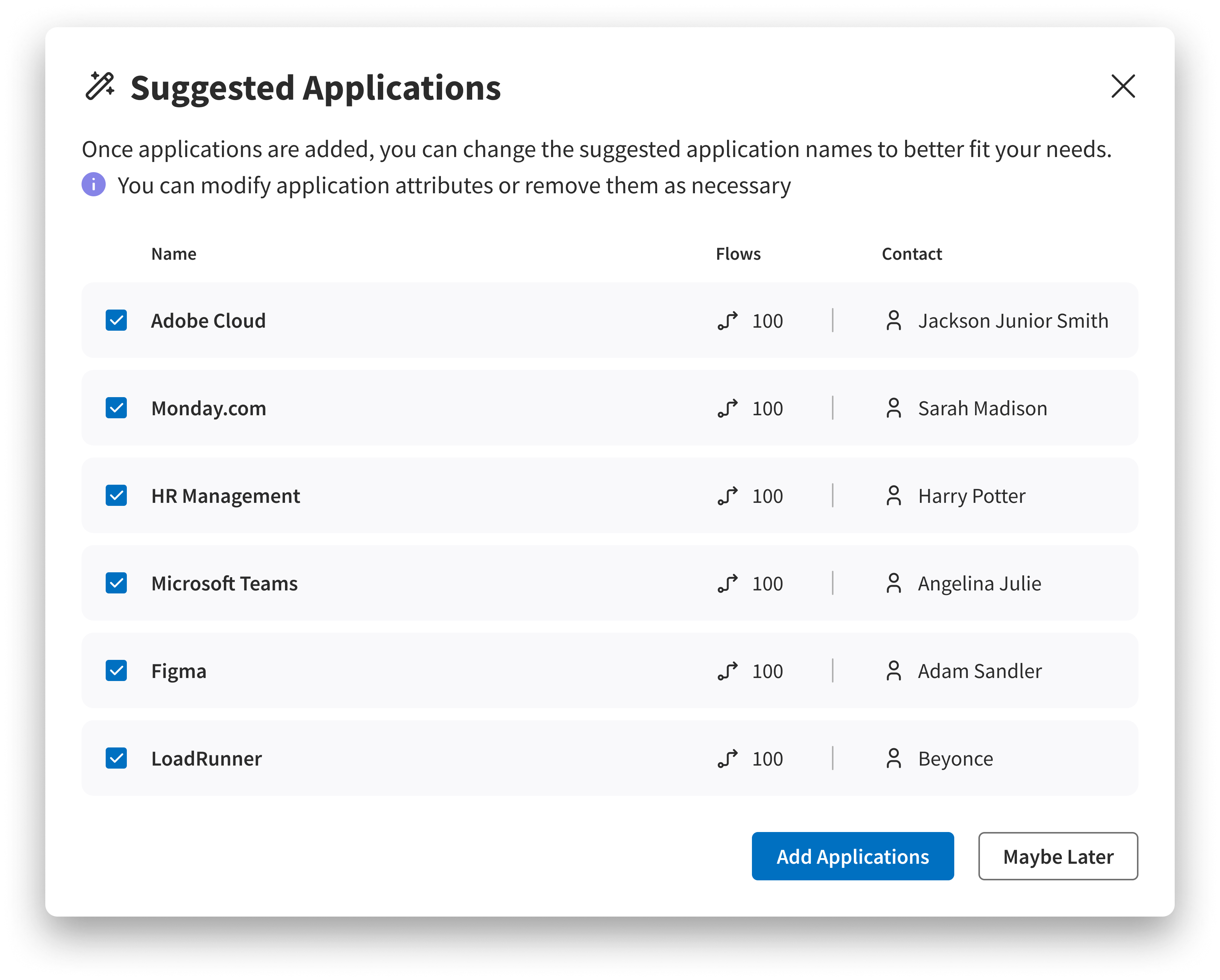Click the person icon next to Sarah Madison
Image resolution: width=1220 pixels, height=980 pixels.
click(893, 408)
